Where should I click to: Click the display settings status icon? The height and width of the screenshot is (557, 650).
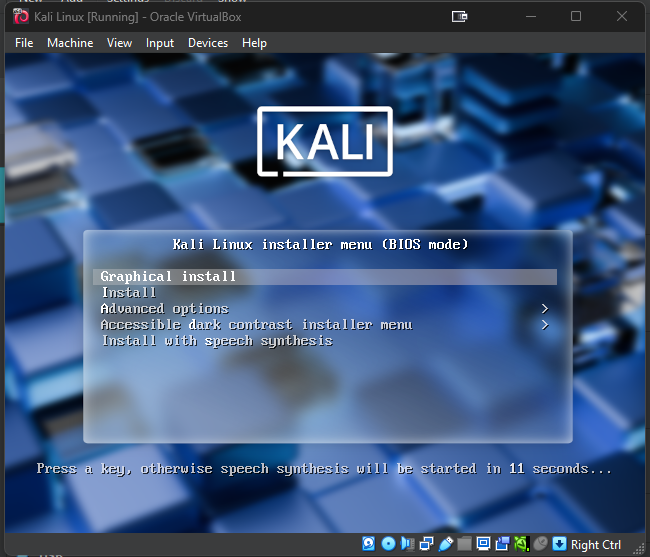tap(483, 543)
